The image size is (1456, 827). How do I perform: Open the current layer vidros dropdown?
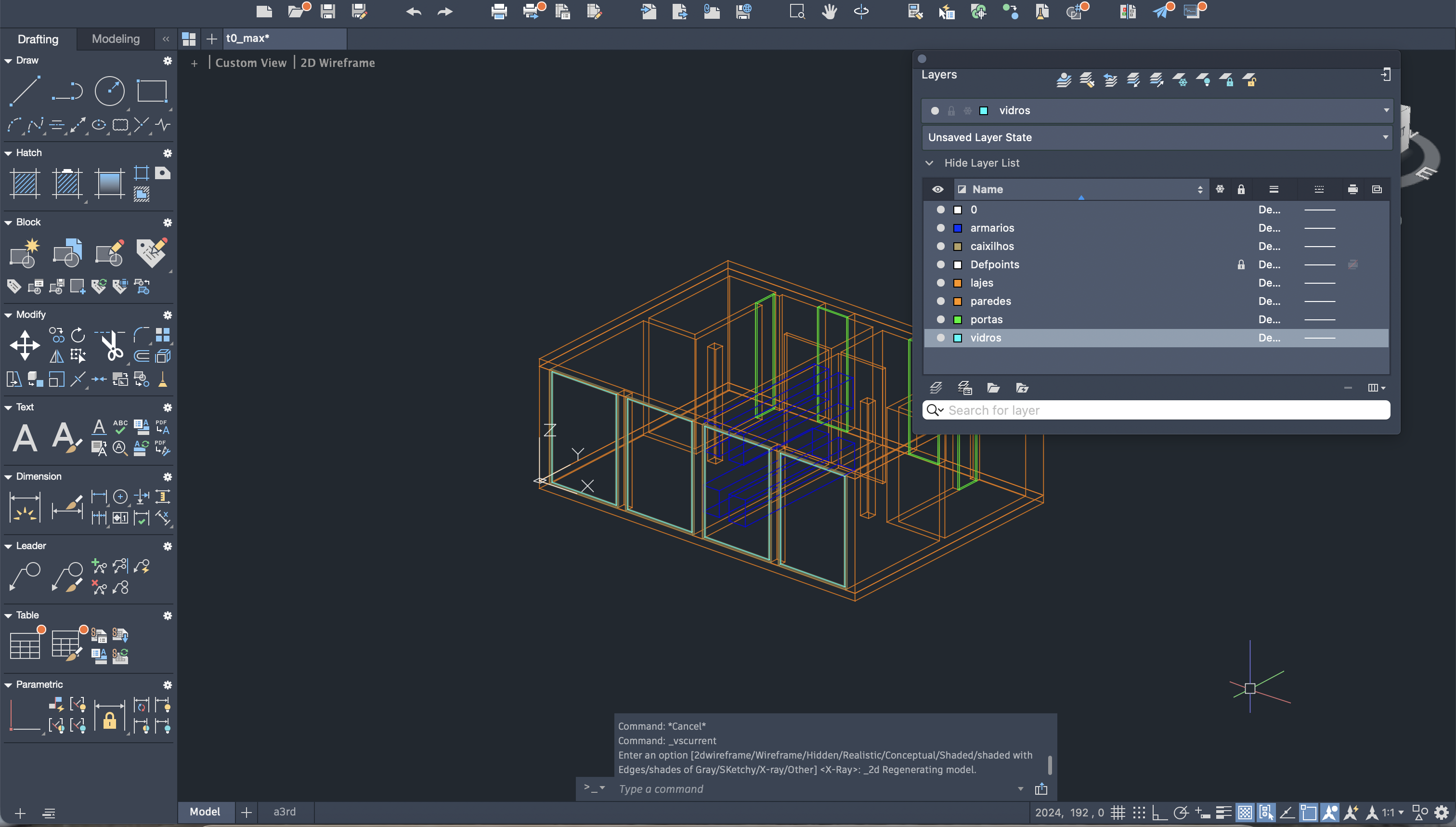click(1386, 110)
